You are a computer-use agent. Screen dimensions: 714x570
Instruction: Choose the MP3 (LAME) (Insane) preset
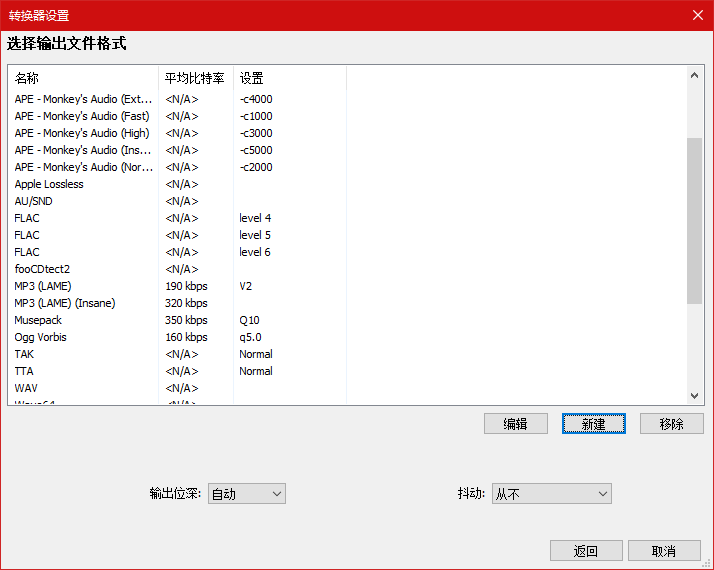pyautogui.click(x=64, y=303)
